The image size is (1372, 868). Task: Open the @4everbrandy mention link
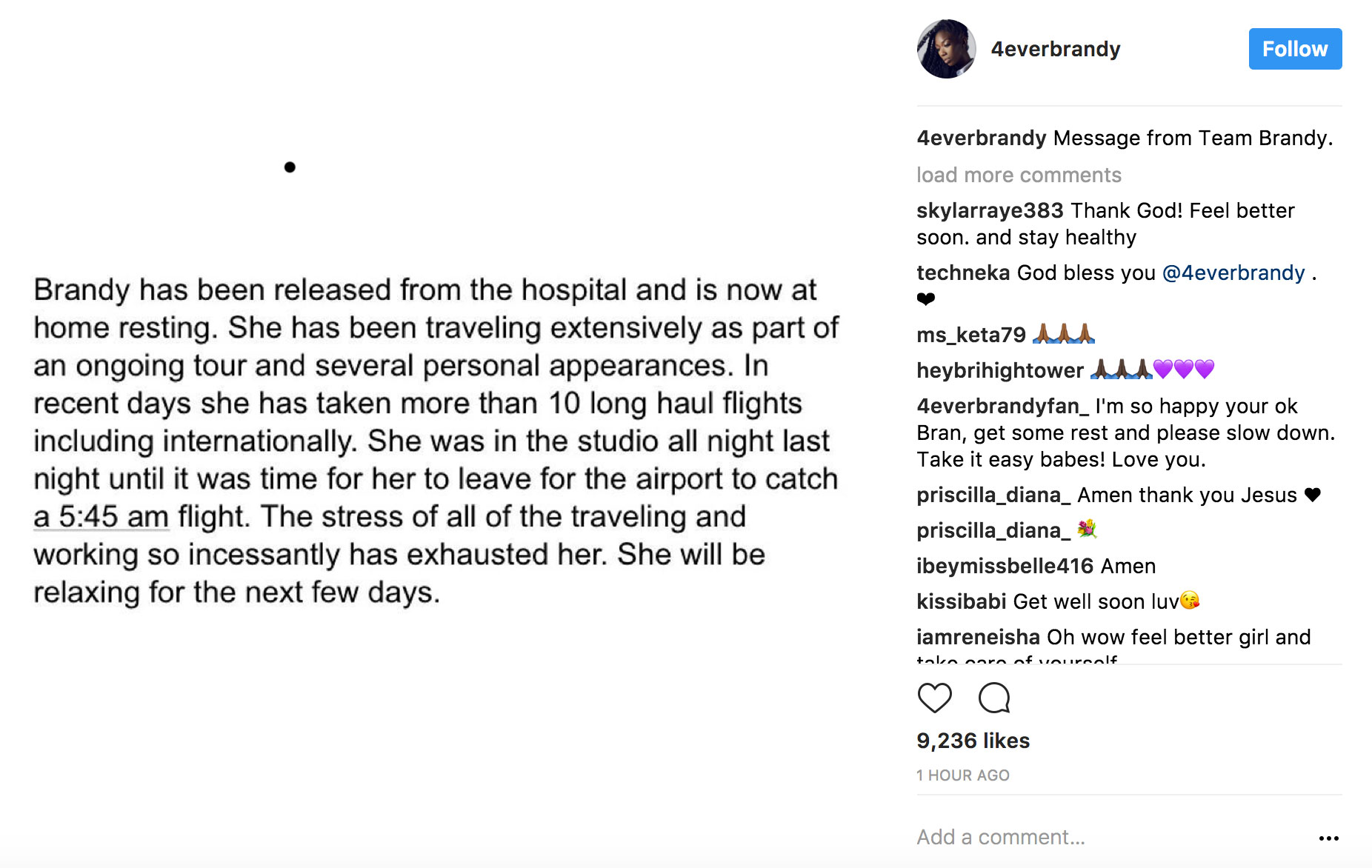(1233, 273)
